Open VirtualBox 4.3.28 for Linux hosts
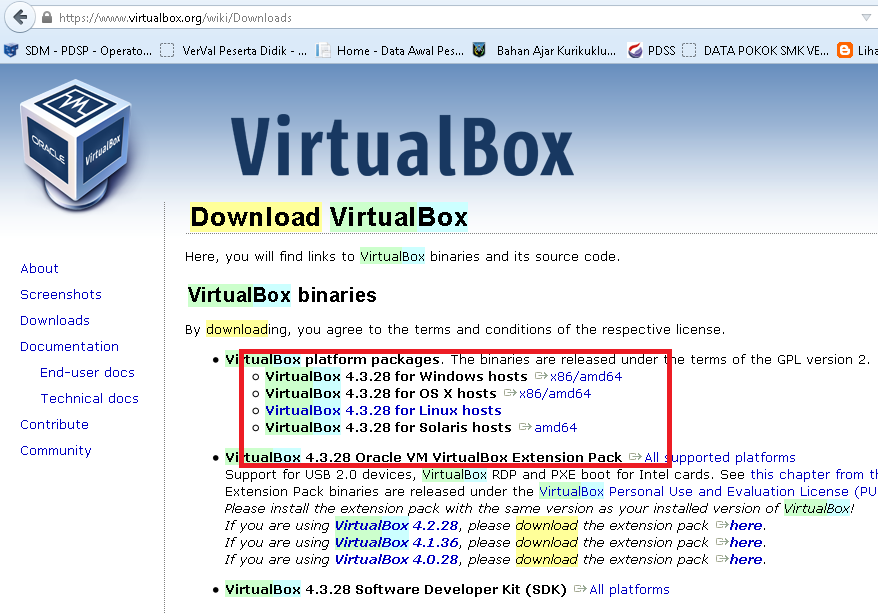Image resolution: width=878 pixels, height=614 pixels. click(383, 410)
